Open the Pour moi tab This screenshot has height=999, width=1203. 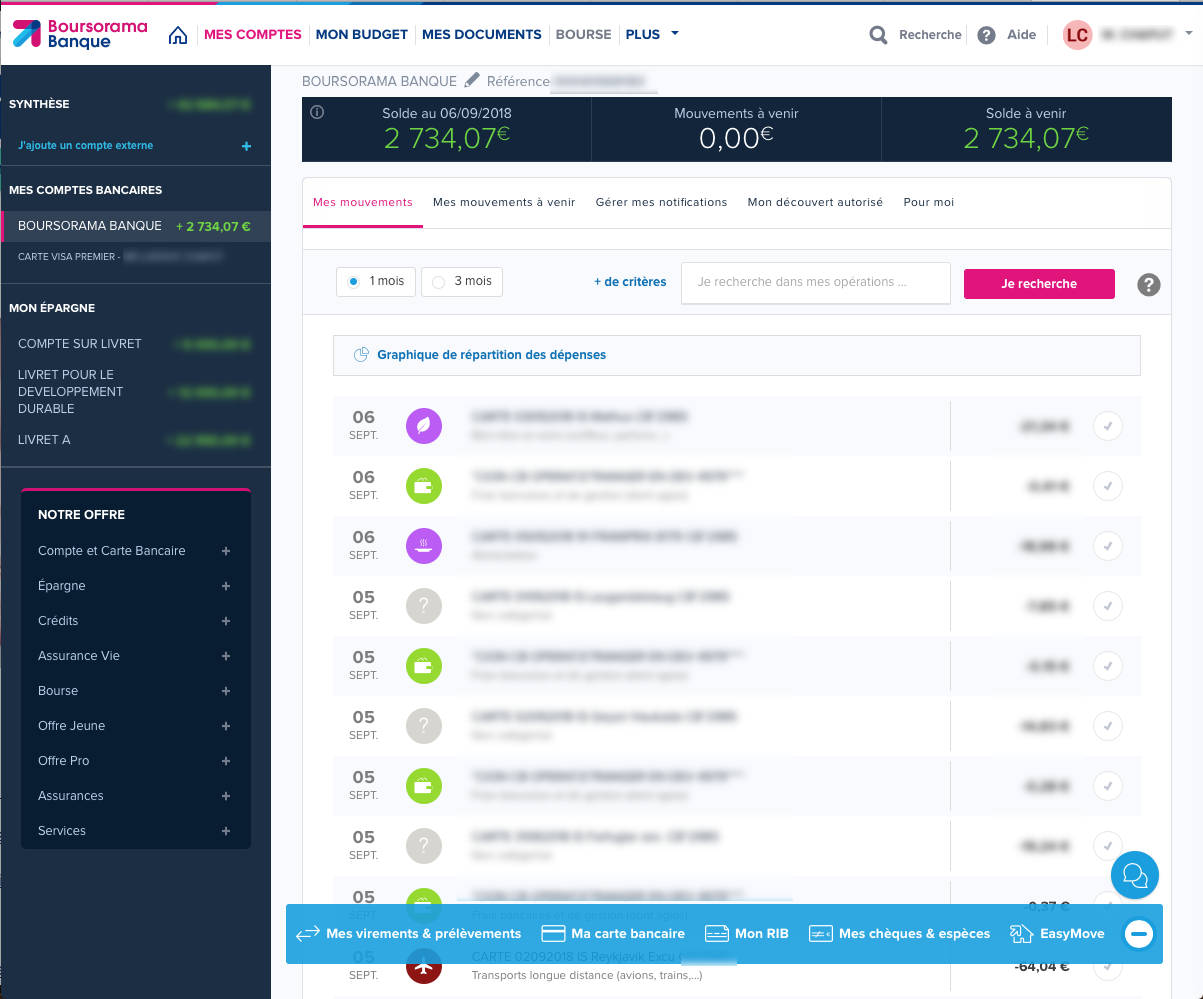929,202
